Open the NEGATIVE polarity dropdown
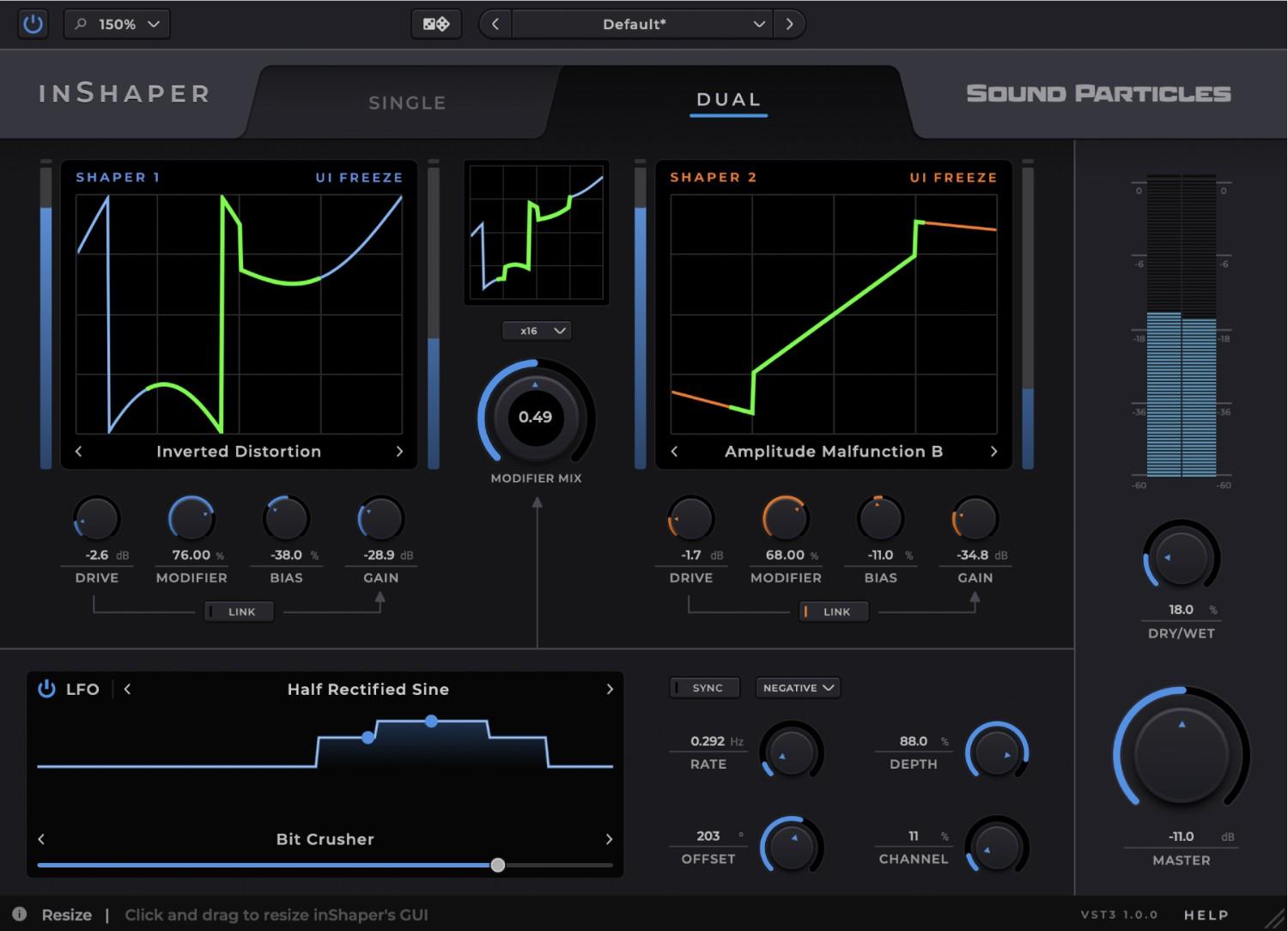This screenshot has width=1288, height=931. tap(797, 687)
